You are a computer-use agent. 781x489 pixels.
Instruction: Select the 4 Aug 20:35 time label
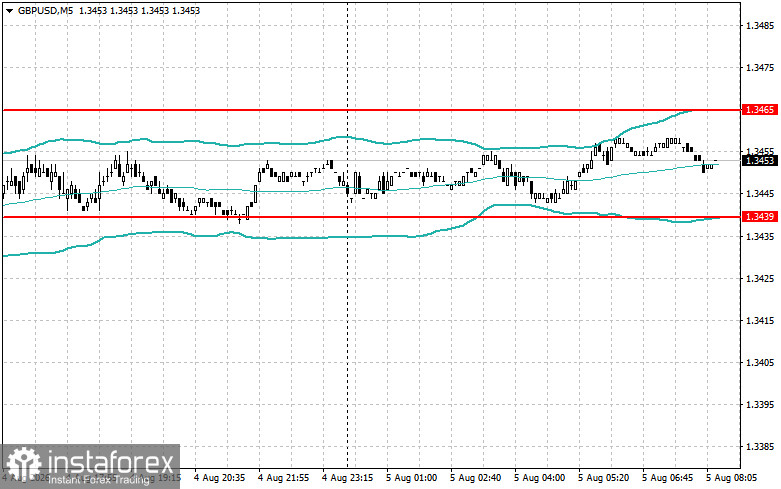(x=219, y=478)
